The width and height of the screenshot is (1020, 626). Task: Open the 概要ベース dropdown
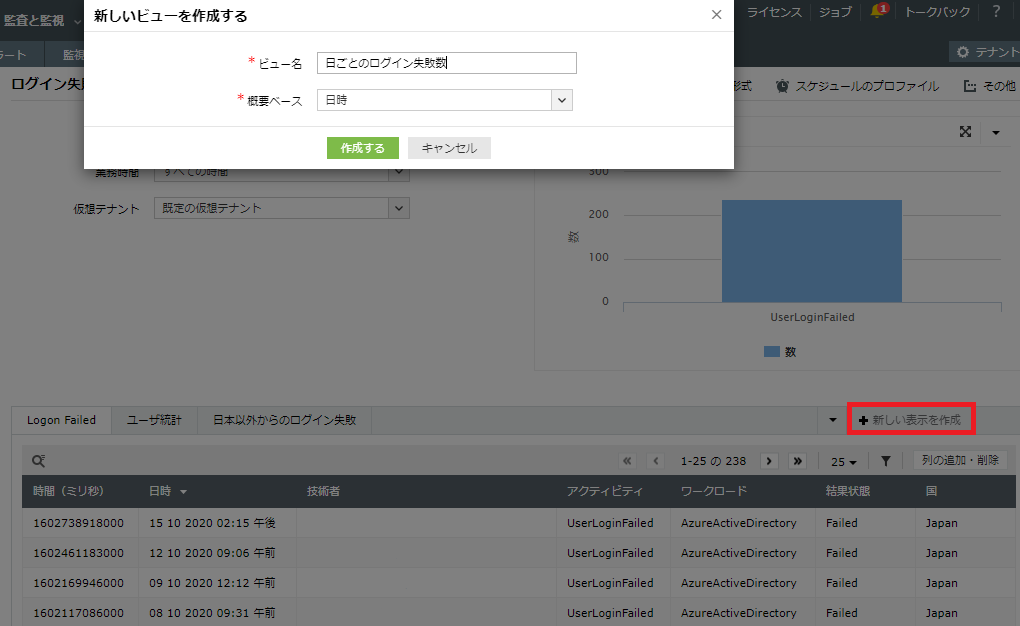click(562, 100)
